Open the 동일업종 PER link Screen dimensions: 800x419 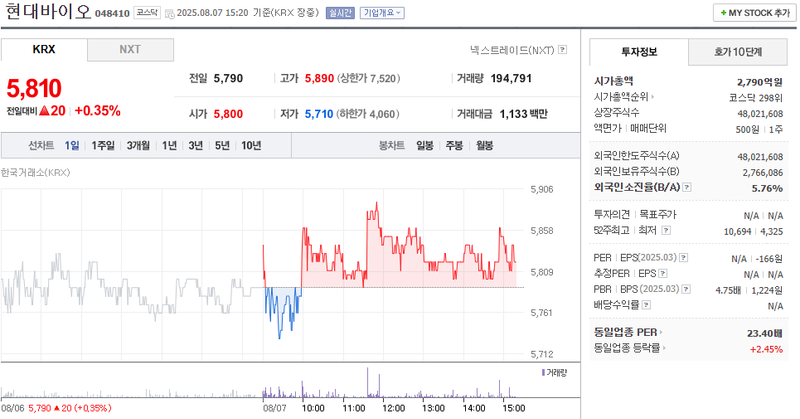626,332
